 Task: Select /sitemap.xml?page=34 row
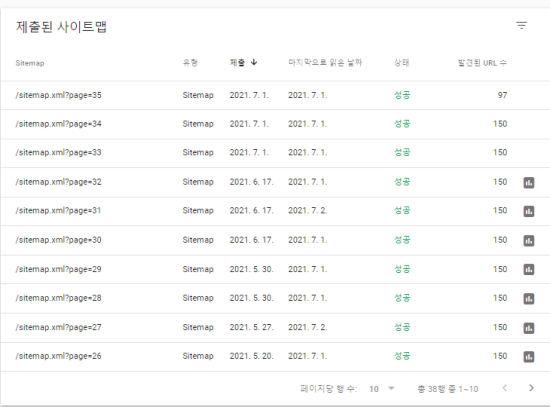(275, 124)
